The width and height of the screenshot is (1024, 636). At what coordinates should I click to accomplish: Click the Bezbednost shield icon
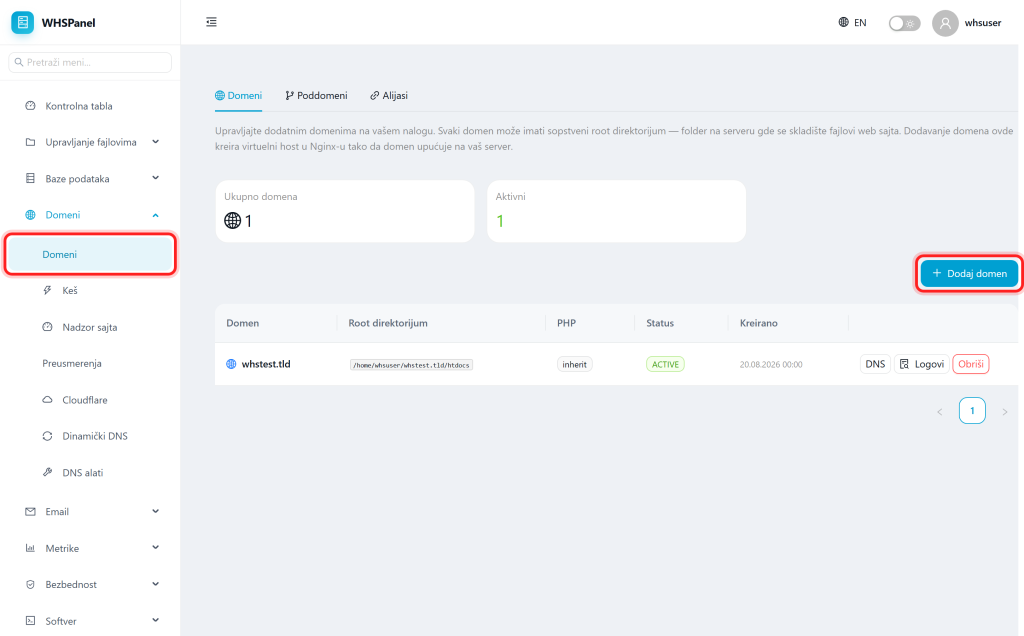click(x=30, y=584)
